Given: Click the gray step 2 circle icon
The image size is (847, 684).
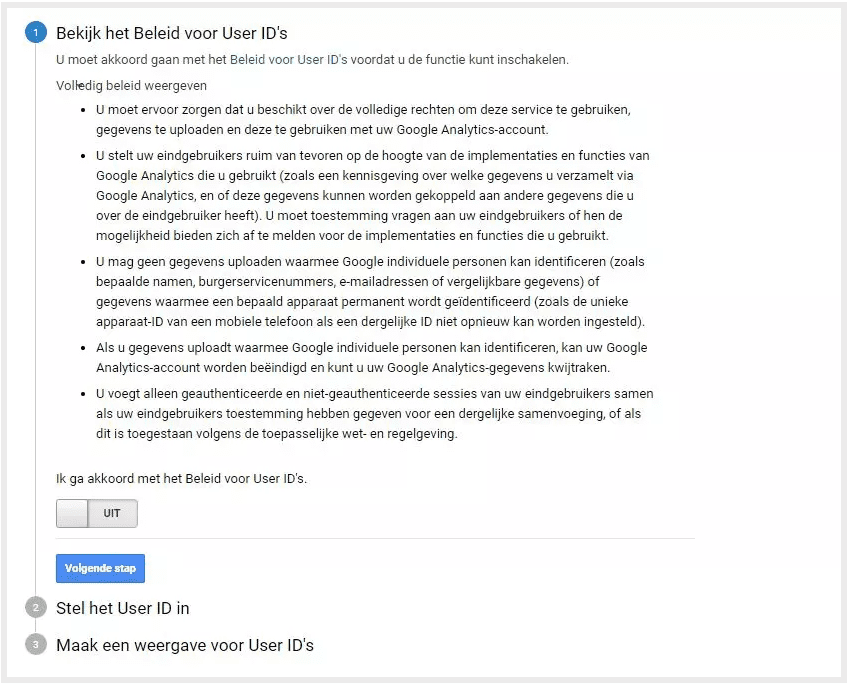Looking at the screenshot, I should (36, 608).
